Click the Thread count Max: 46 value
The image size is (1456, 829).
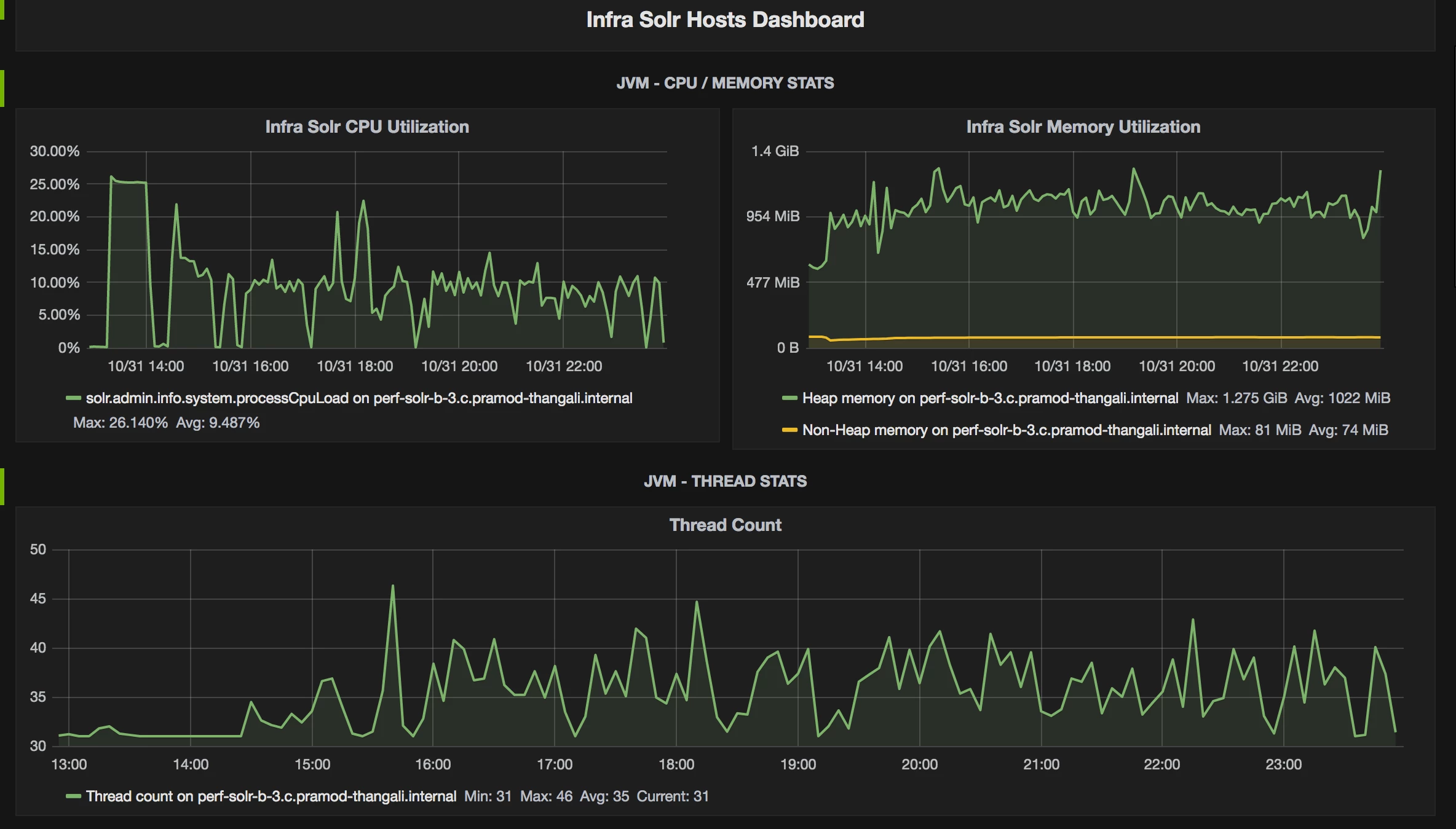(x=547, y=796)
